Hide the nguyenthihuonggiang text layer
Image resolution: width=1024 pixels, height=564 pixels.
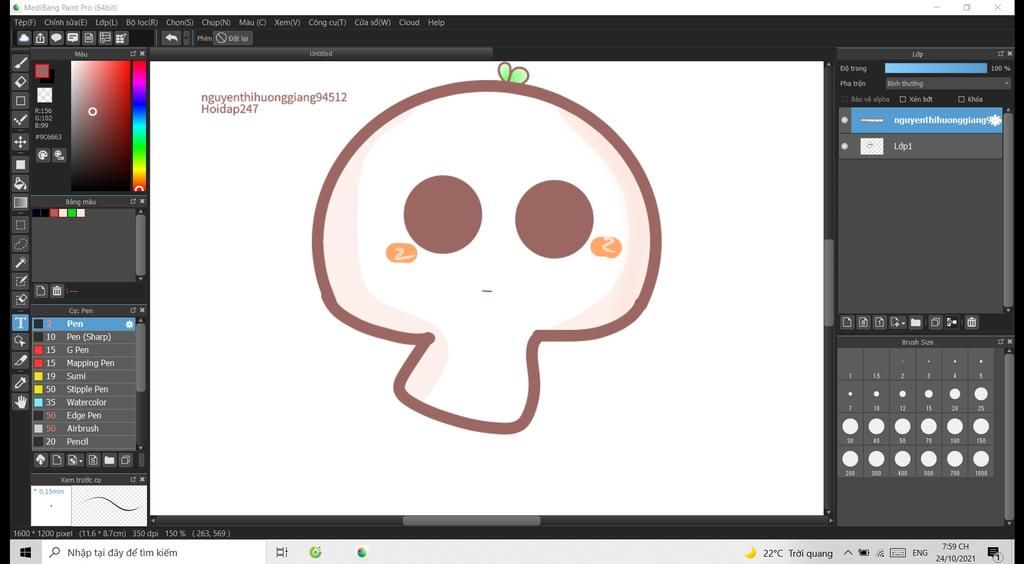pyautogui.click(x=844, y=120)
